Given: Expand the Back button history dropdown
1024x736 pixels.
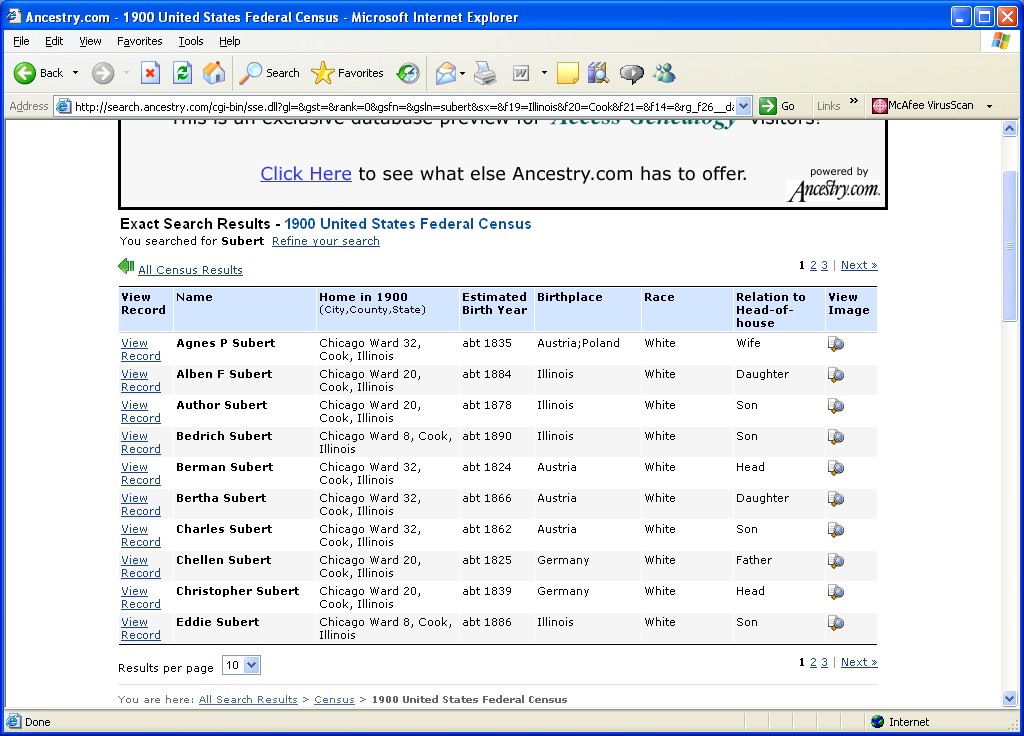Looking at the screenshot, I should pyautogui.click(x=75, y=73).
